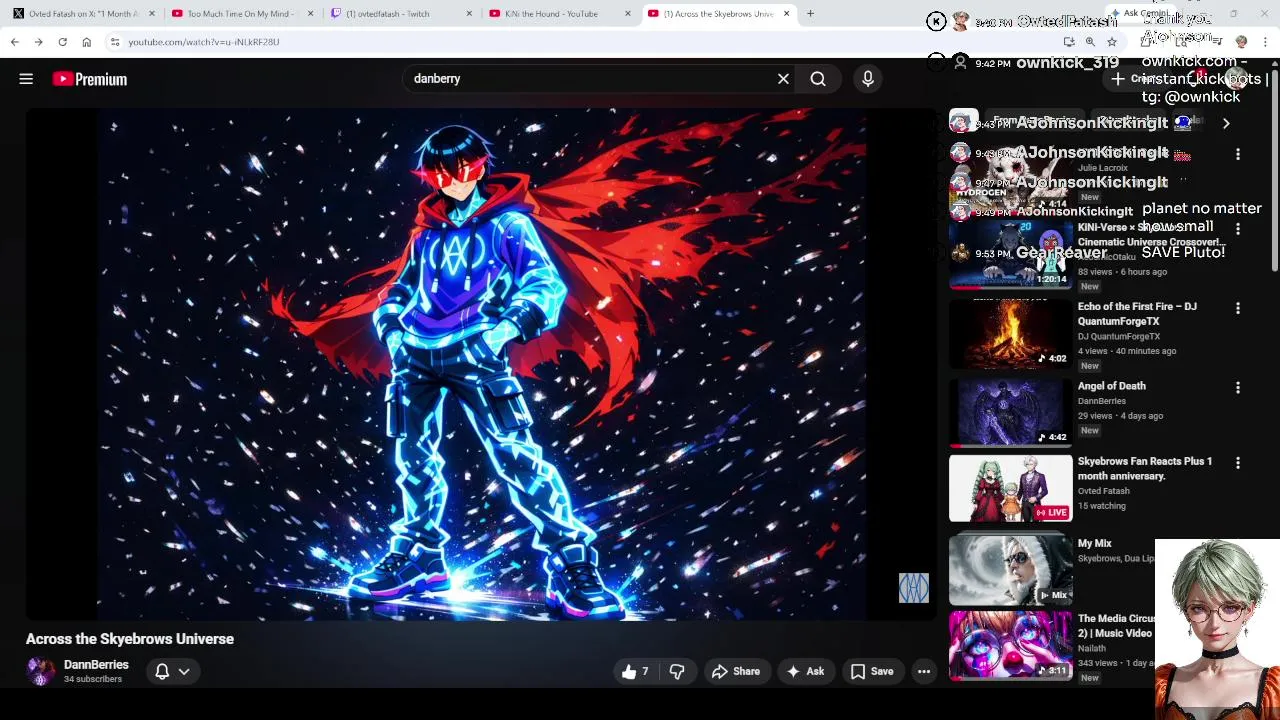Go forward with the browser forward arrow

38,42
